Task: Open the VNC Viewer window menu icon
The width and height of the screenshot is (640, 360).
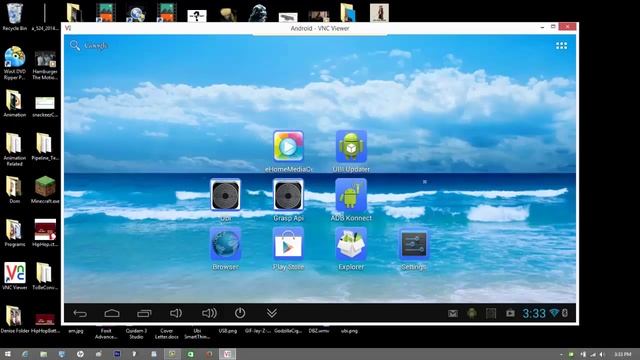Action: [x=68, y=28]
